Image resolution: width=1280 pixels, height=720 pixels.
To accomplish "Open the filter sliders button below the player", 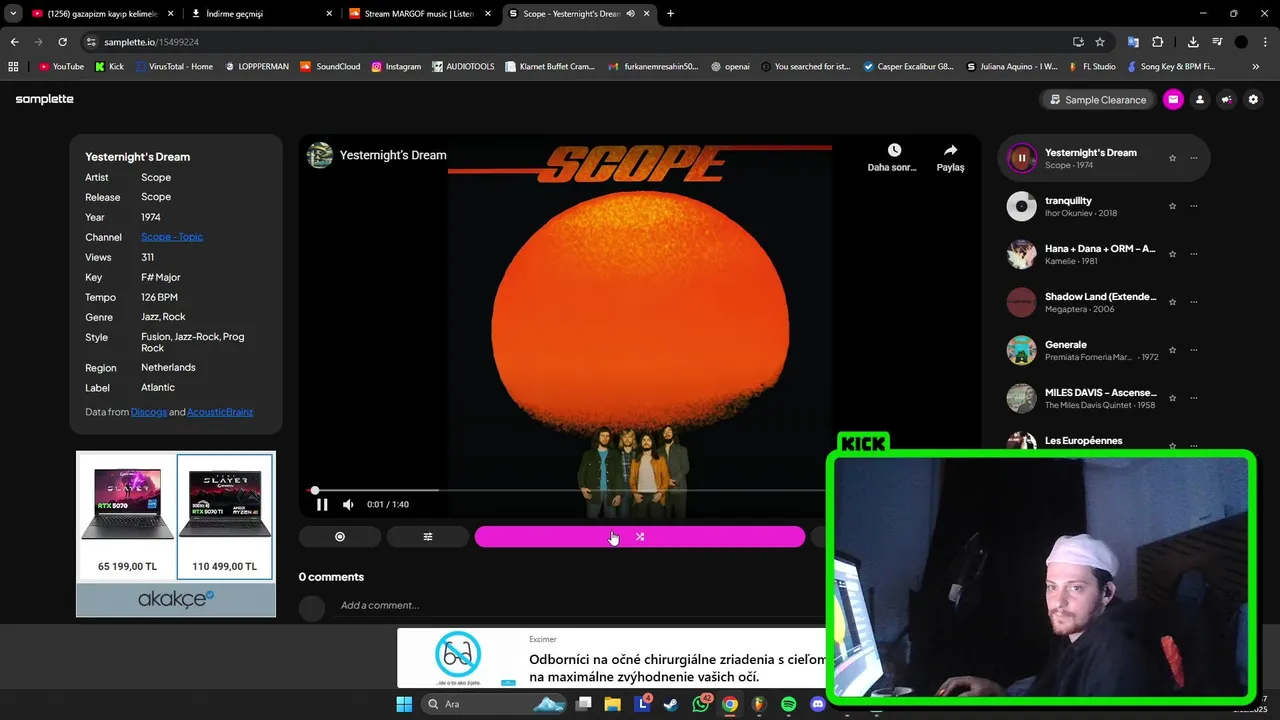I will [428, 537].
